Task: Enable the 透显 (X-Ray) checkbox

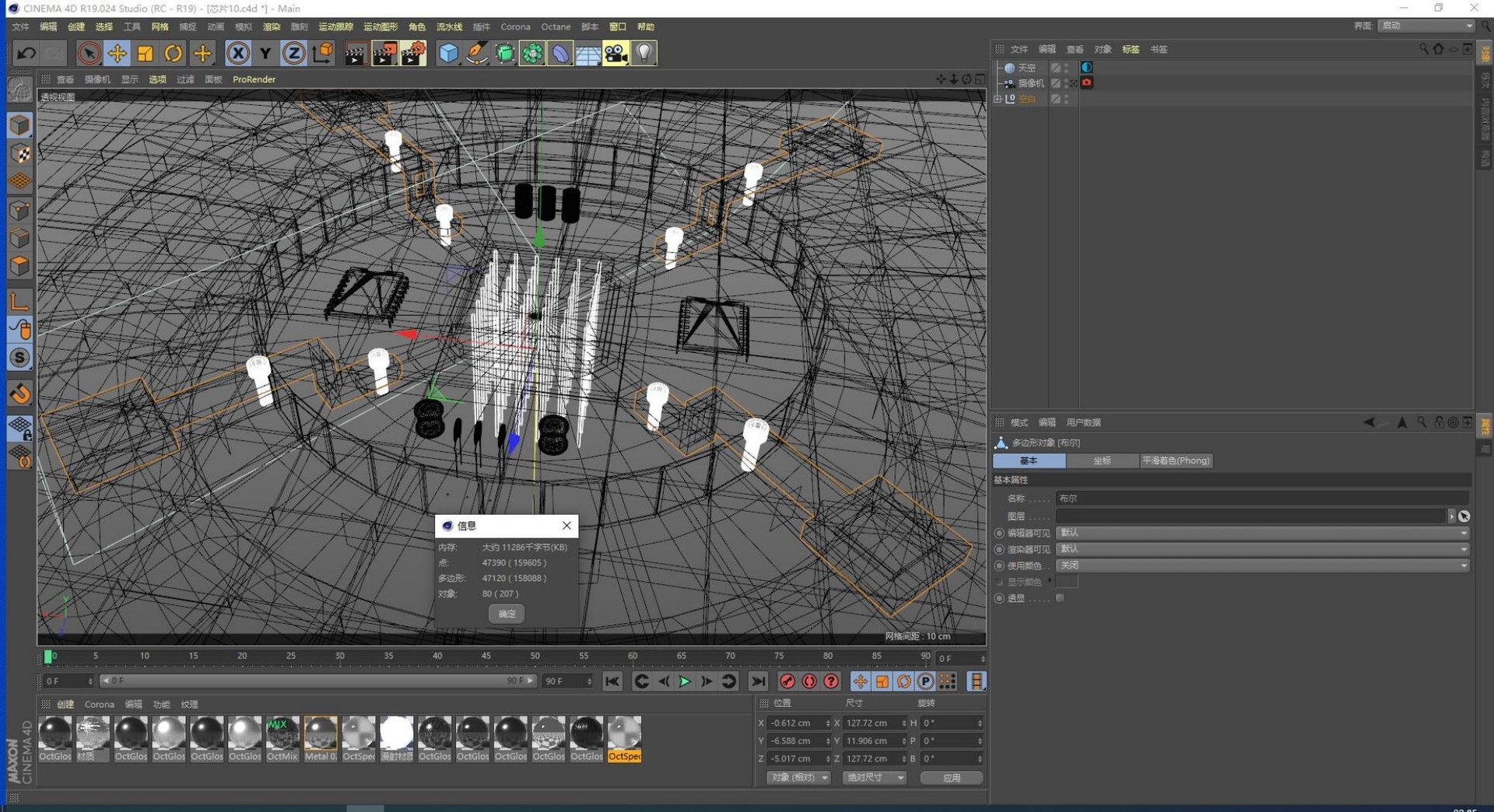Action: click(x=1060, y=598)
